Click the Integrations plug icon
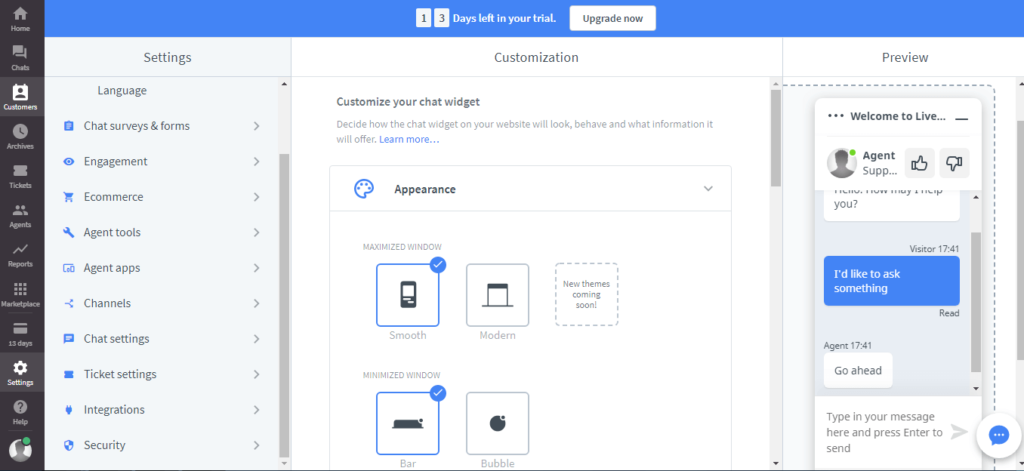Screen dimensions: 1024x471 tap(69, 410)
